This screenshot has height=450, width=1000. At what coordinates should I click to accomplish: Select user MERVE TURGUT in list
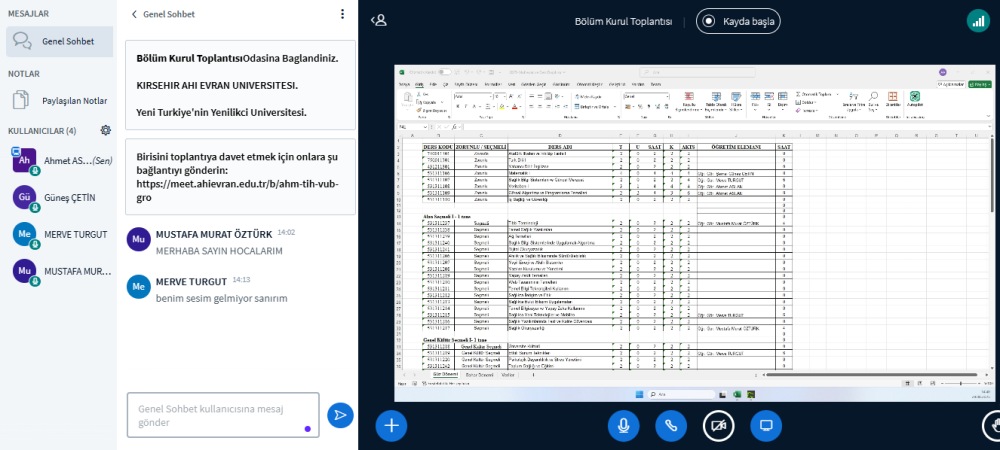tap(75, 234)
